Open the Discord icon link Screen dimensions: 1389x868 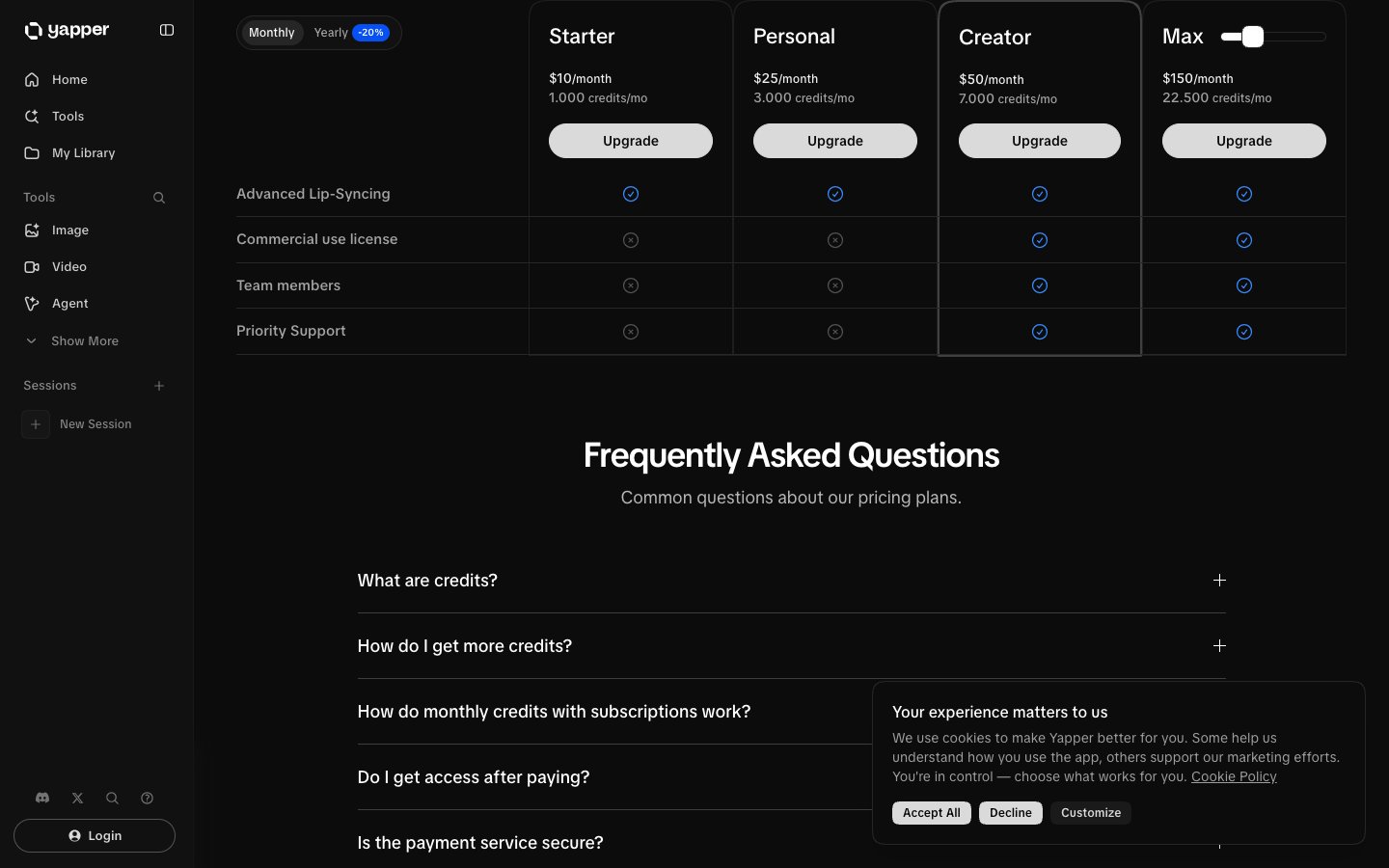coord(42,798)
